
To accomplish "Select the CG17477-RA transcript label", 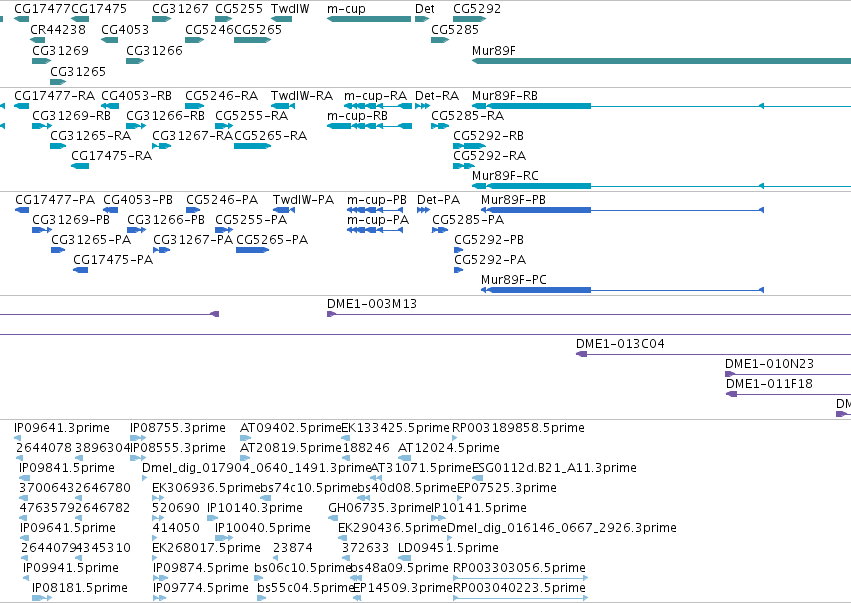I will 54,96.
